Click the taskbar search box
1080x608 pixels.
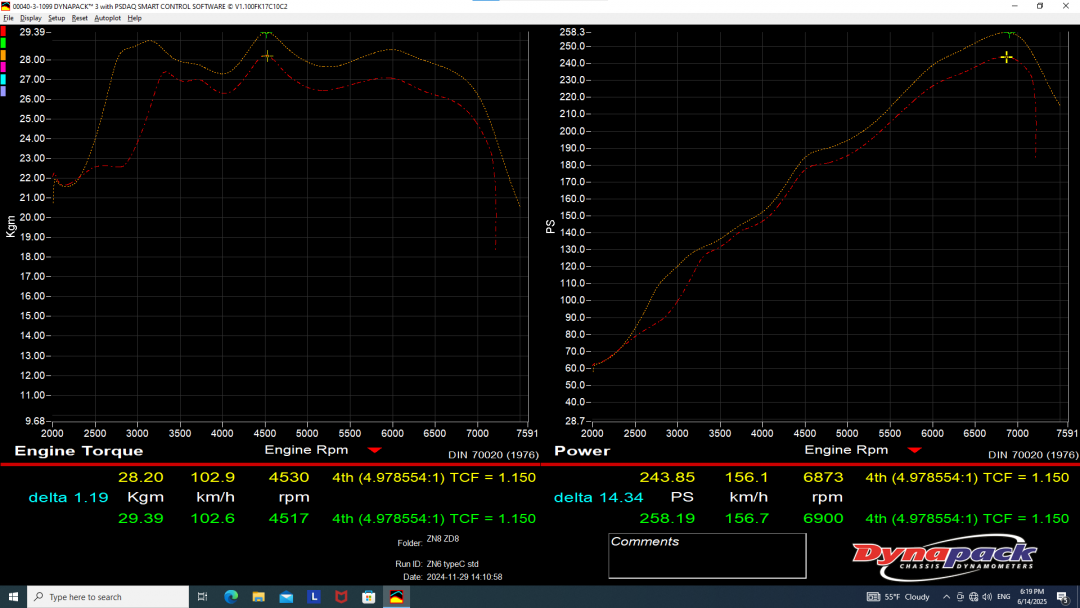[x=108, y=596]
